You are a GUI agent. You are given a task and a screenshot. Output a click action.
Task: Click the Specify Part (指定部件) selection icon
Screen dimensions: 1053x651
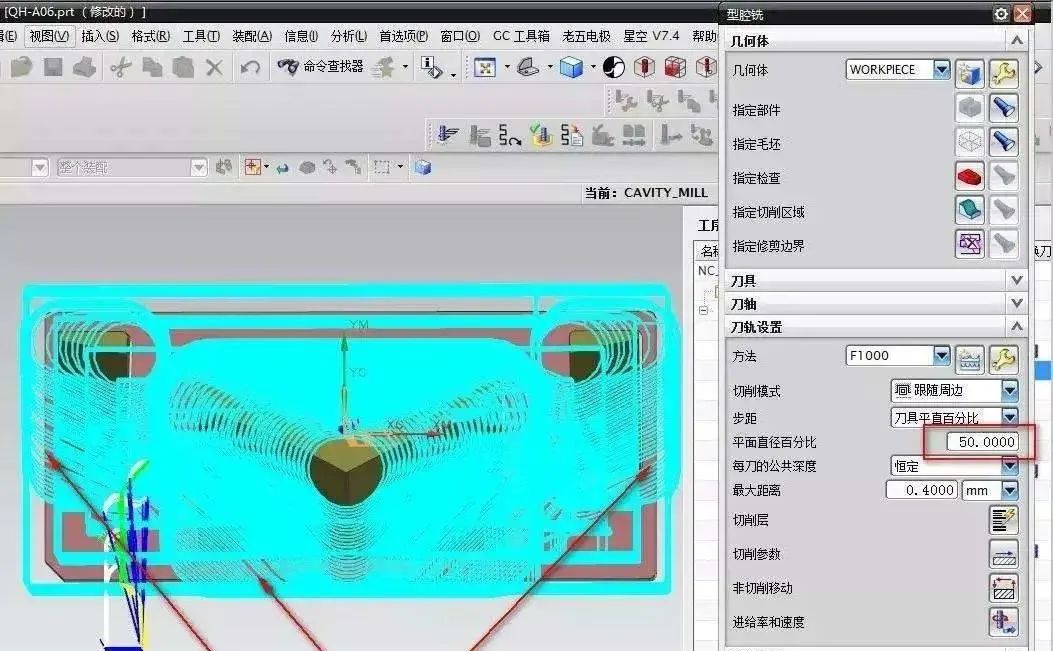coord(969,109)
